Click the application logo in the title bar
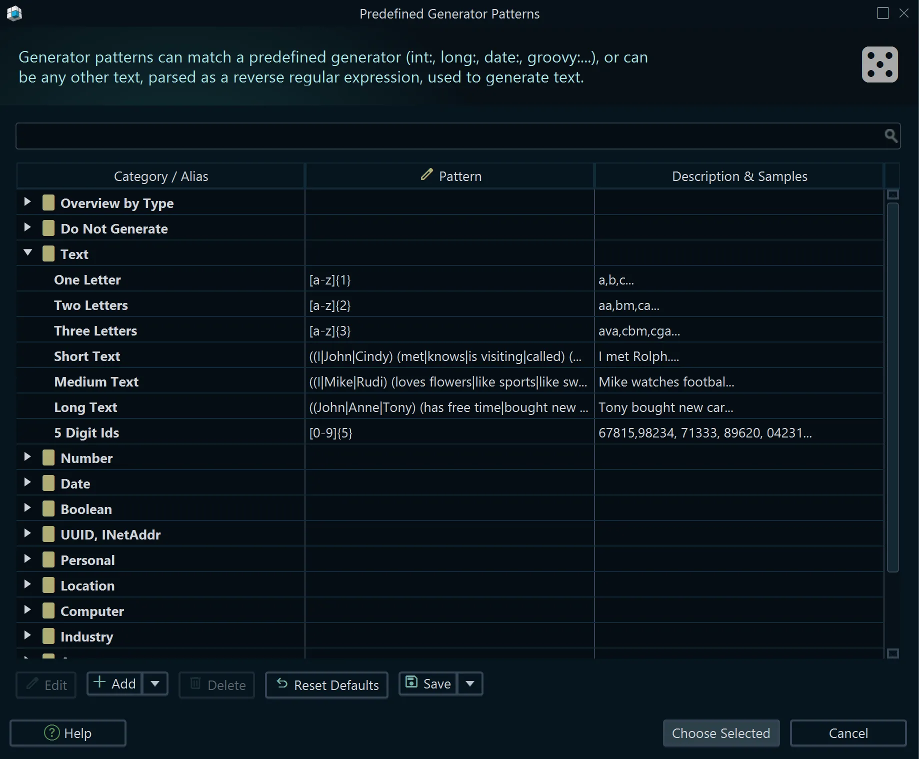The image size is (919, 759). pos(15,14)
